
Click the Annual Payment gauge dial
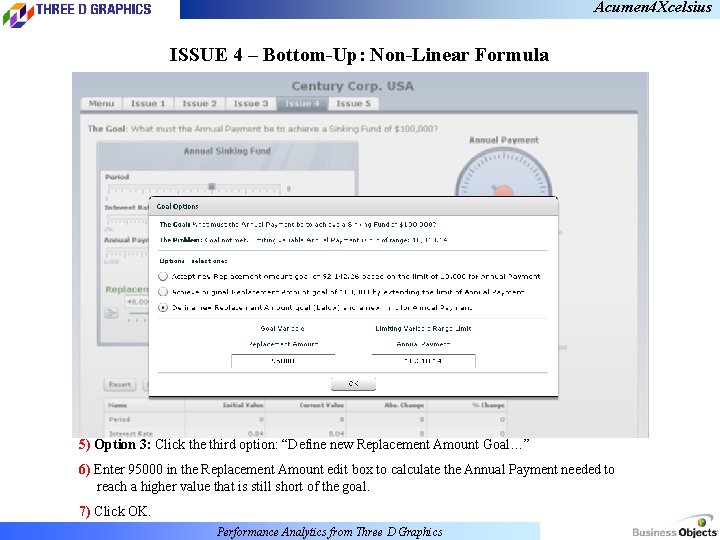[x=503, y=174]
